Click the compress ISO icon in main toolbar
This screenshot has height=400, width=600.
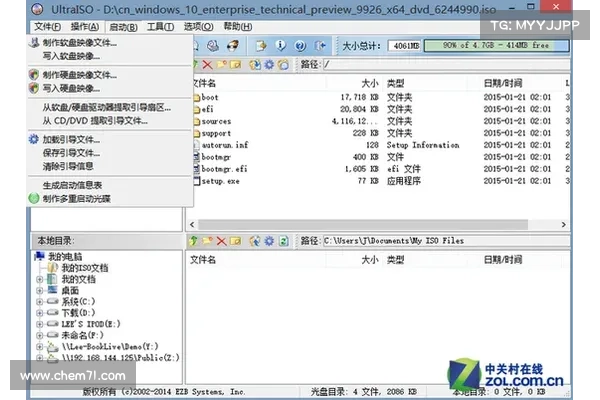(213, 46)
